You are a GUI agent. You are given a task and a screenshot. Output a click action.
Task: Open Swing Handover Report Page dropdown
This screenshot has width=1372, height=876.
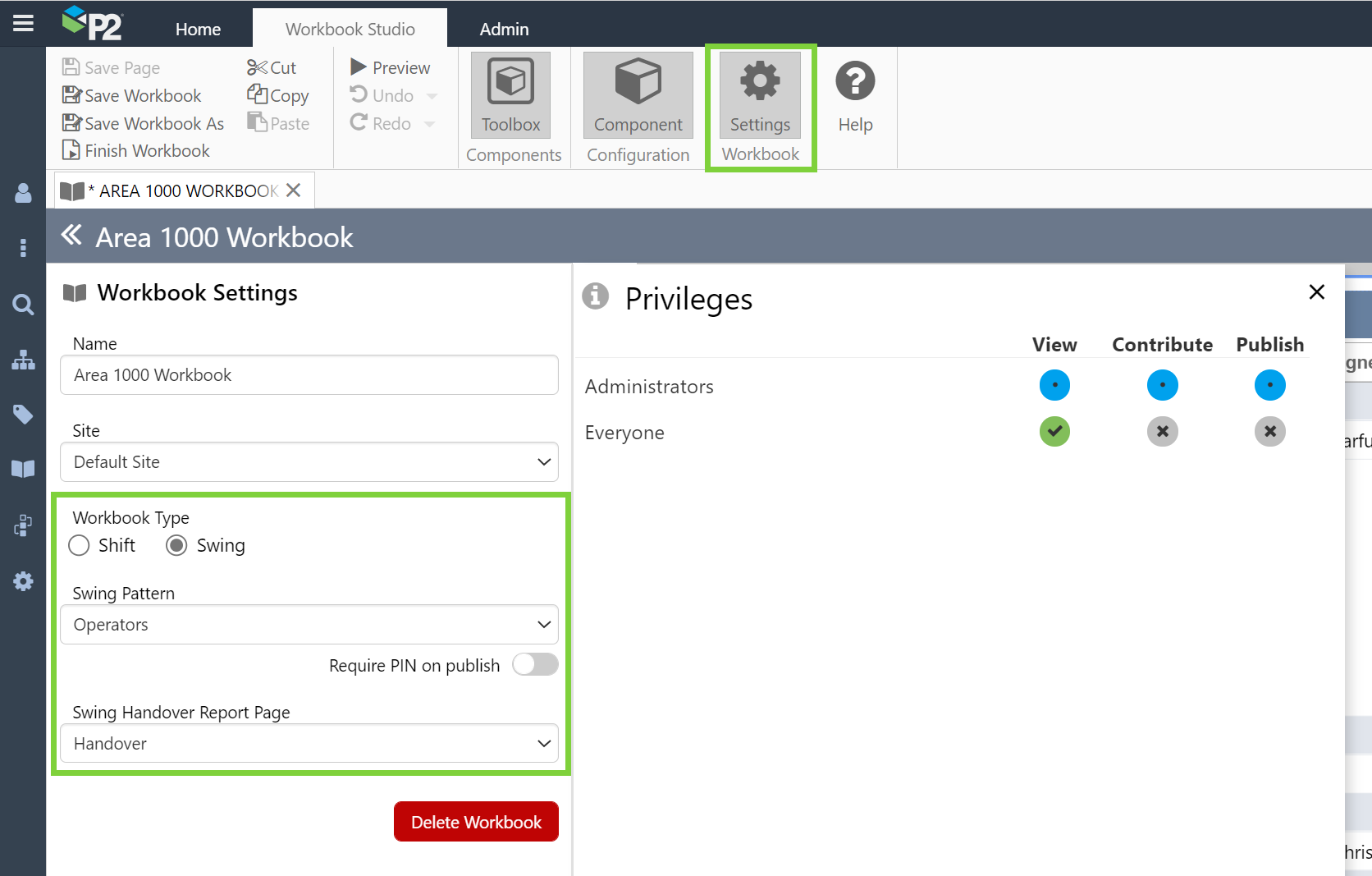tap(309, 744)
